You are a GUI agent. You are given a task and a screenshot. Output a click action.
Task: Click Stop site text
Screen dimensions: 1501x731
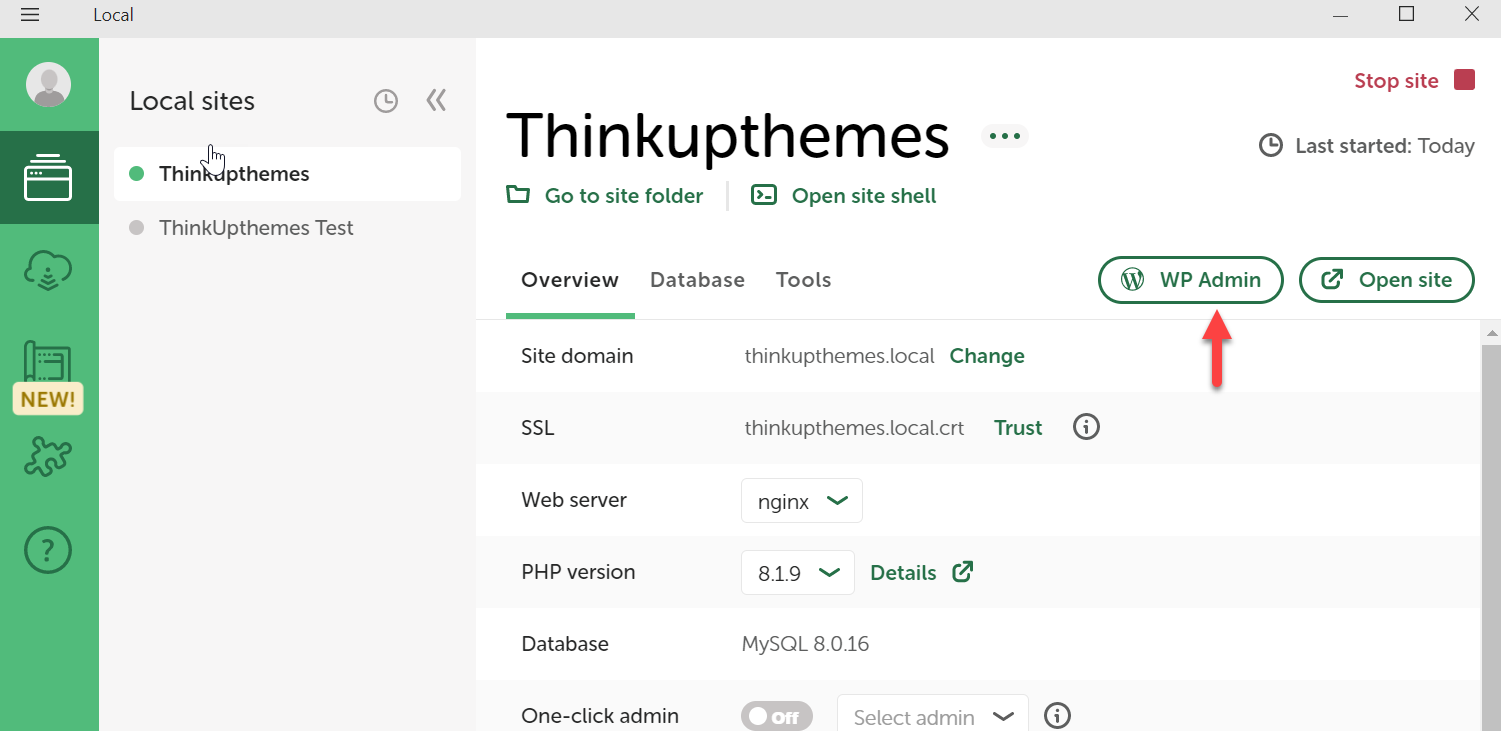[1396, 81]
